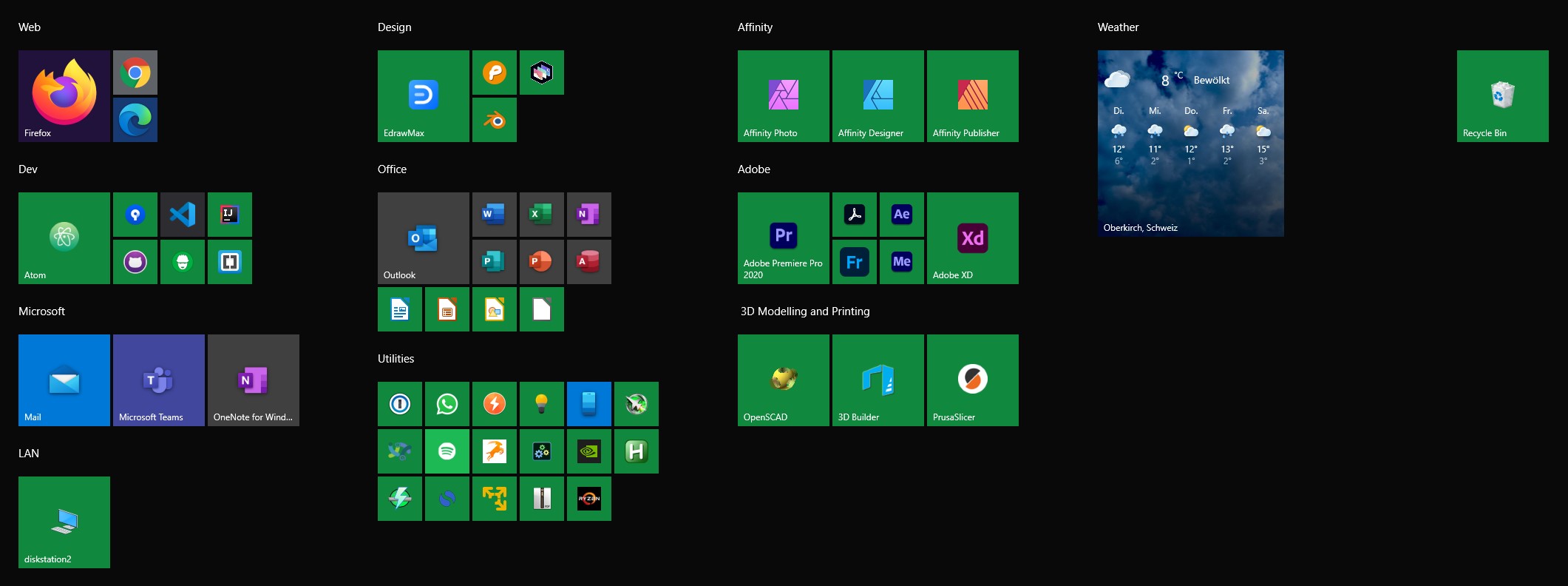
Task: Open OneNote for Windows tile
Action: click(x=254, y=380)
